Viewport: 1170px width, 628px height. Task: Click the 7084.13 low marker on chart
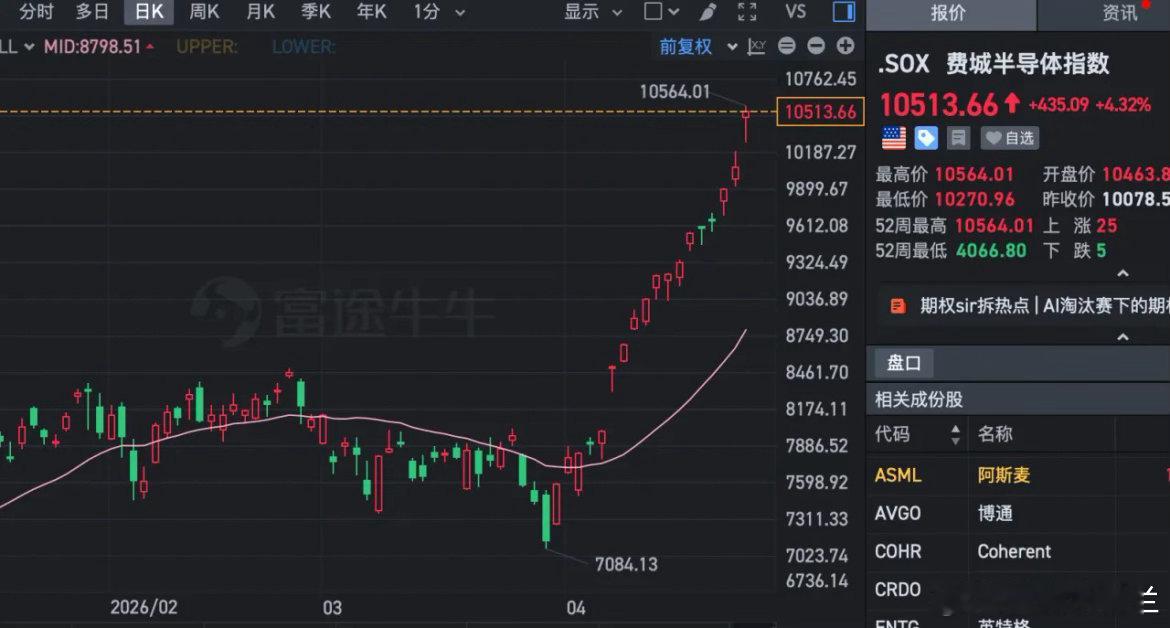626,565
